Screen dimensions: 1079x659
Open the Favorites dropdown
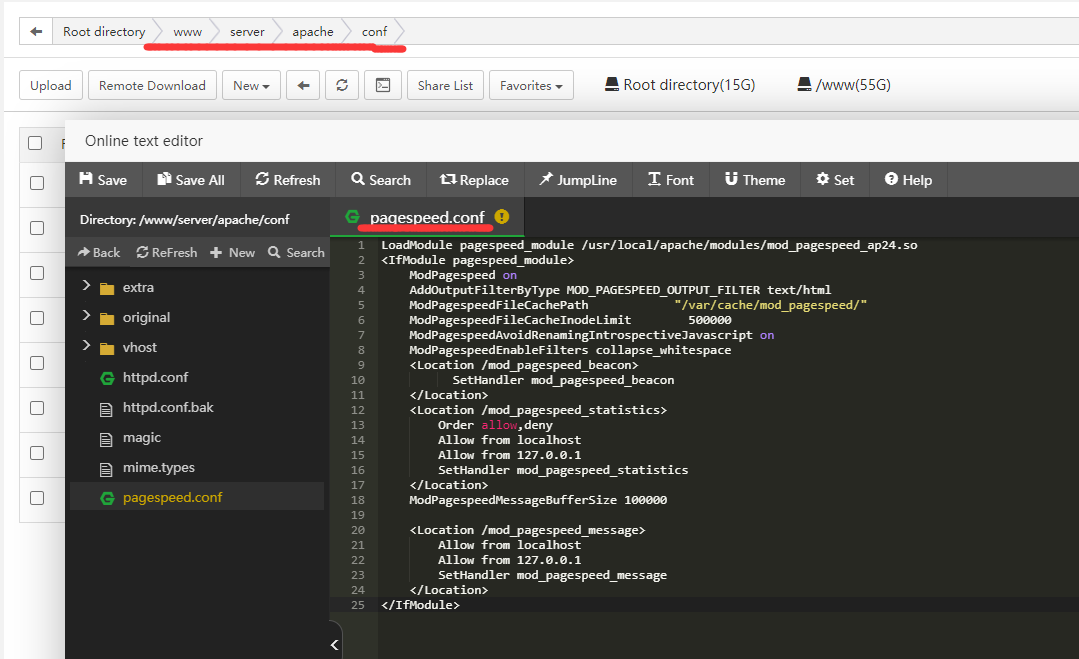[x=531, y=86]
